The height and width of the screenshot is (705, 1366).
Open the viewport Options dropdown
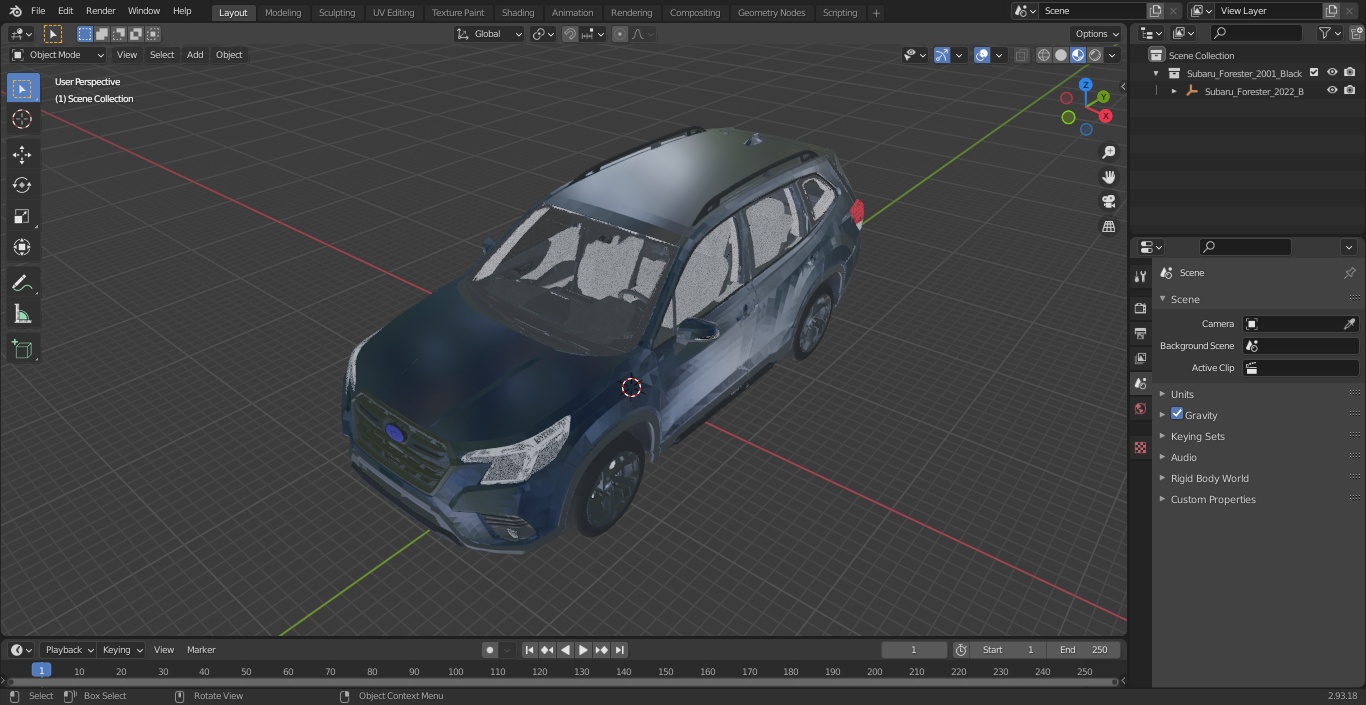(x=1097, y=34)
